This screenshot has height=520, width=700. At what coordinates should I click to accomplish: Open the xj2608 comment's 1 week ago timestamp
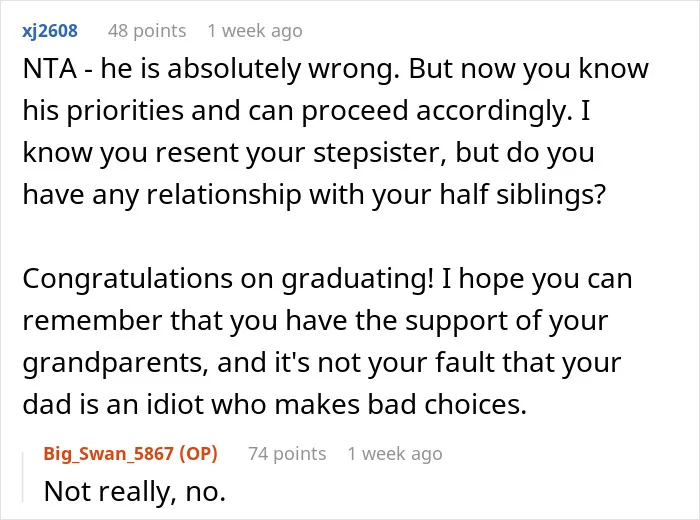[255, 31]
